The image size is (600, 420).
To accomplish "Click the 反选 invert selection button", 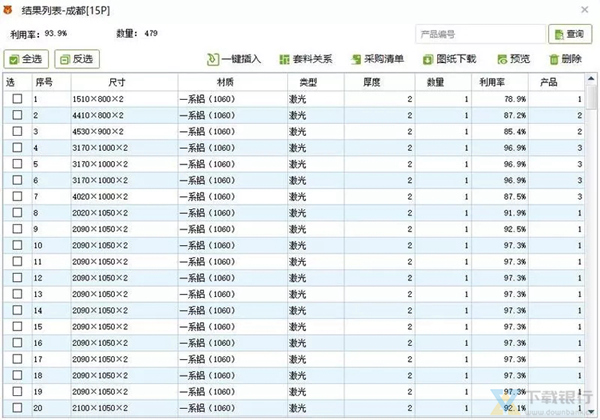I will pos(77,59).
